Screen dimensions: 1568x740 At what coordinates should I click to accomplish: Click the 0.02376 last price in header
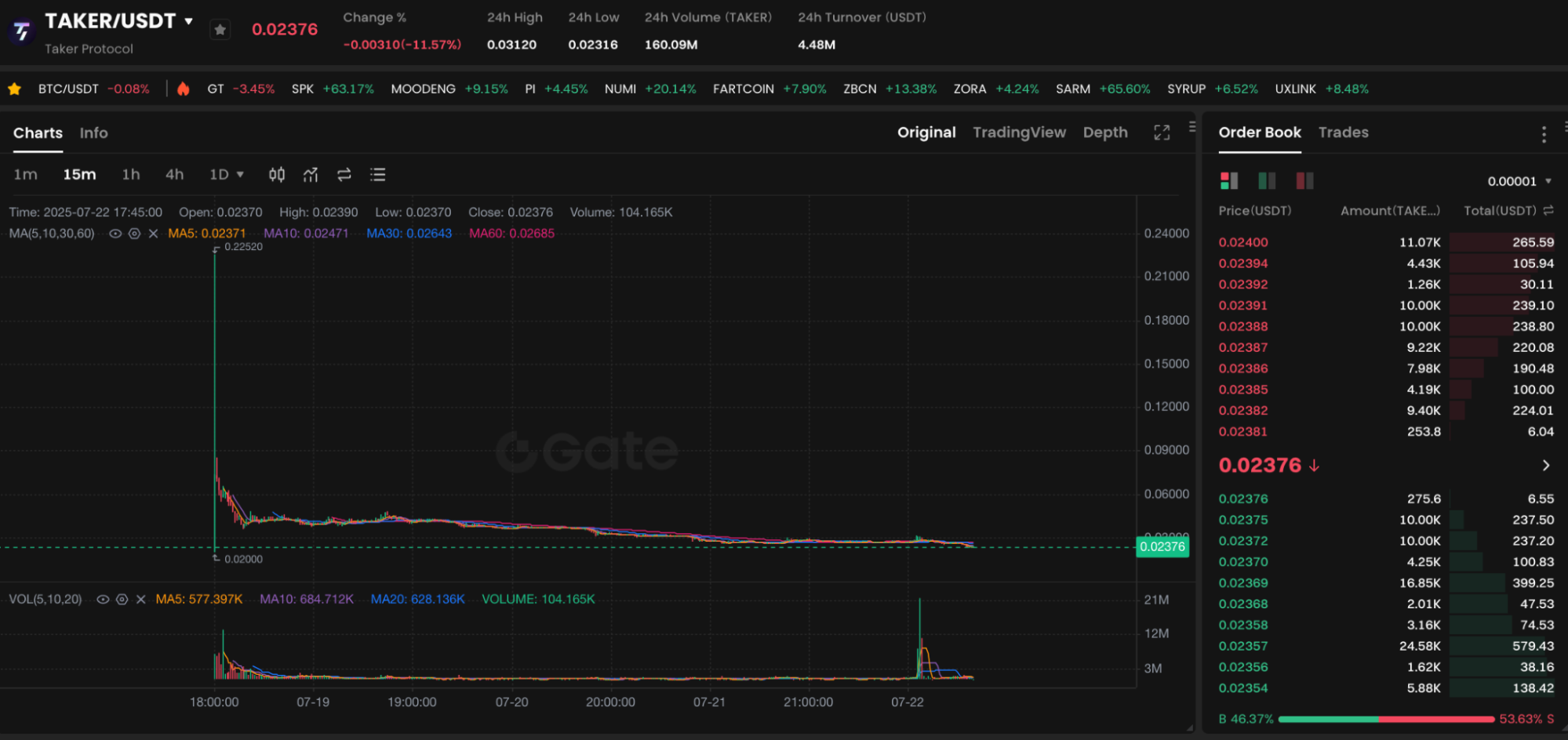point(285,30)
